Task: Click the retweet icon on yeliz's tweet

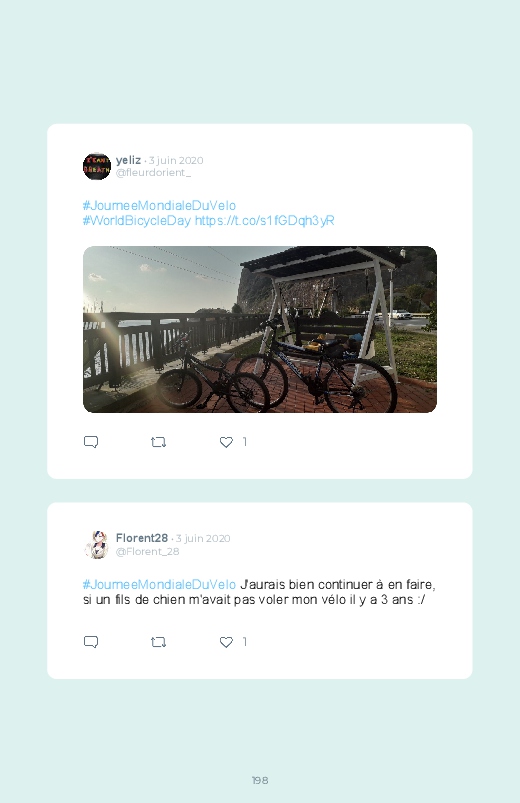Action: (158, 442)
